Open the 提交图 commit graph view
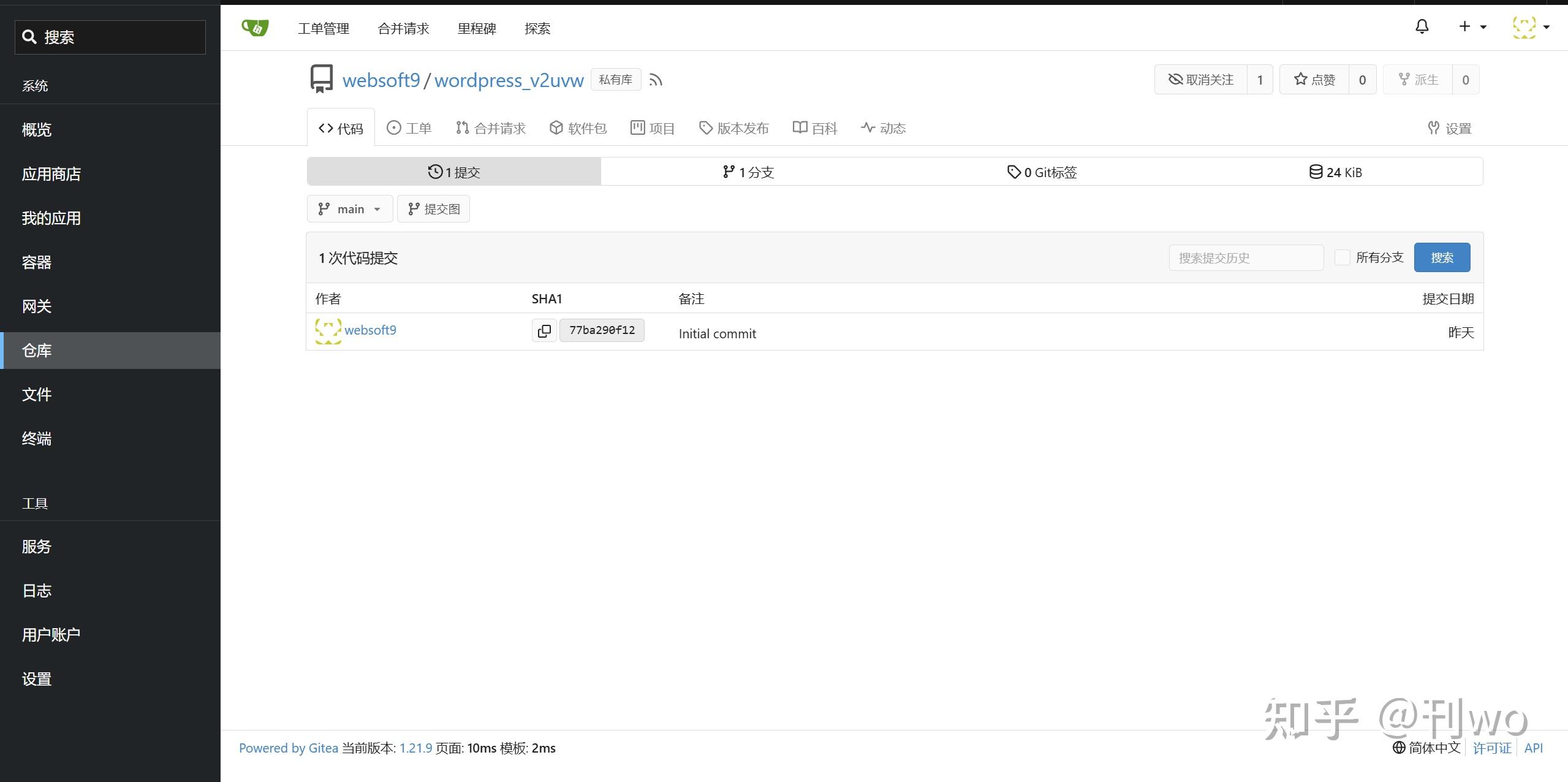Viewport: 1568px width, 782px height. pyautogui.click(x=433, y=208)
